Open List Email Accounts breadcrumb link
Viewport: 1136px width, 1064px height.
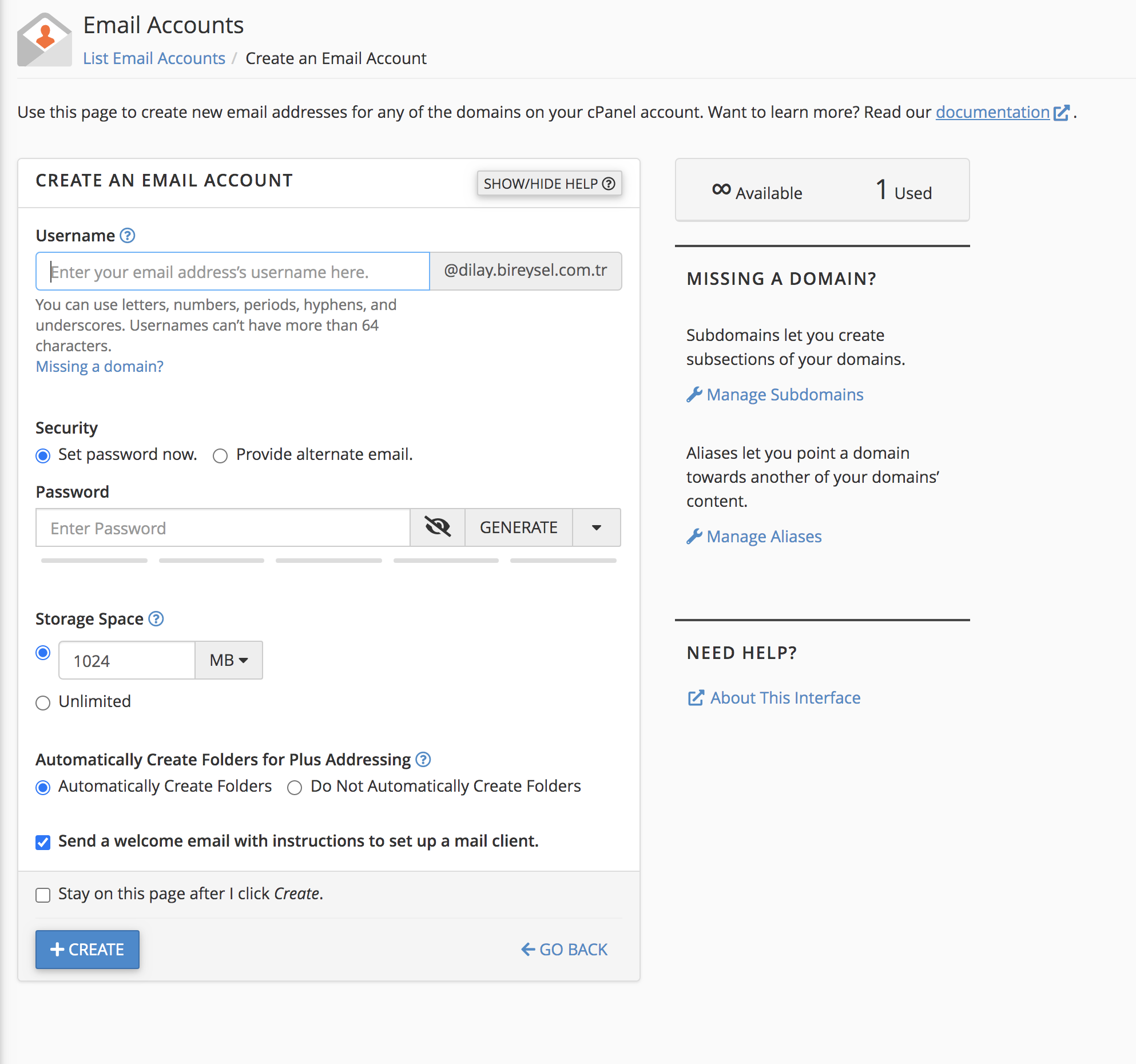coord(154,58)
